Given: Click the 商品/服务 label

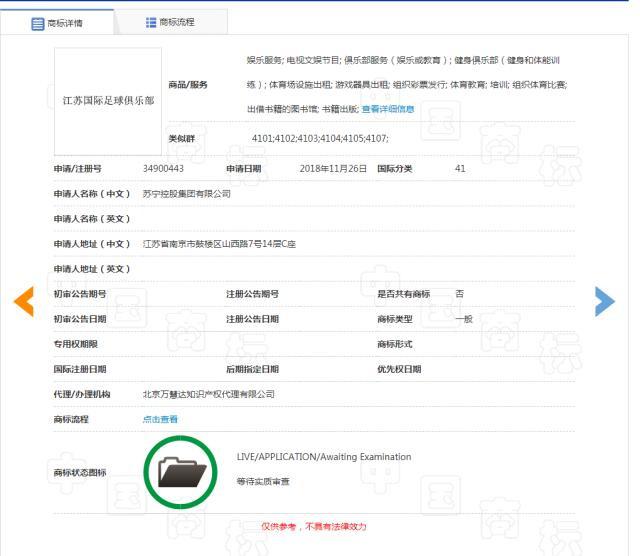Looking at the screenshot, I should (188, 85).
